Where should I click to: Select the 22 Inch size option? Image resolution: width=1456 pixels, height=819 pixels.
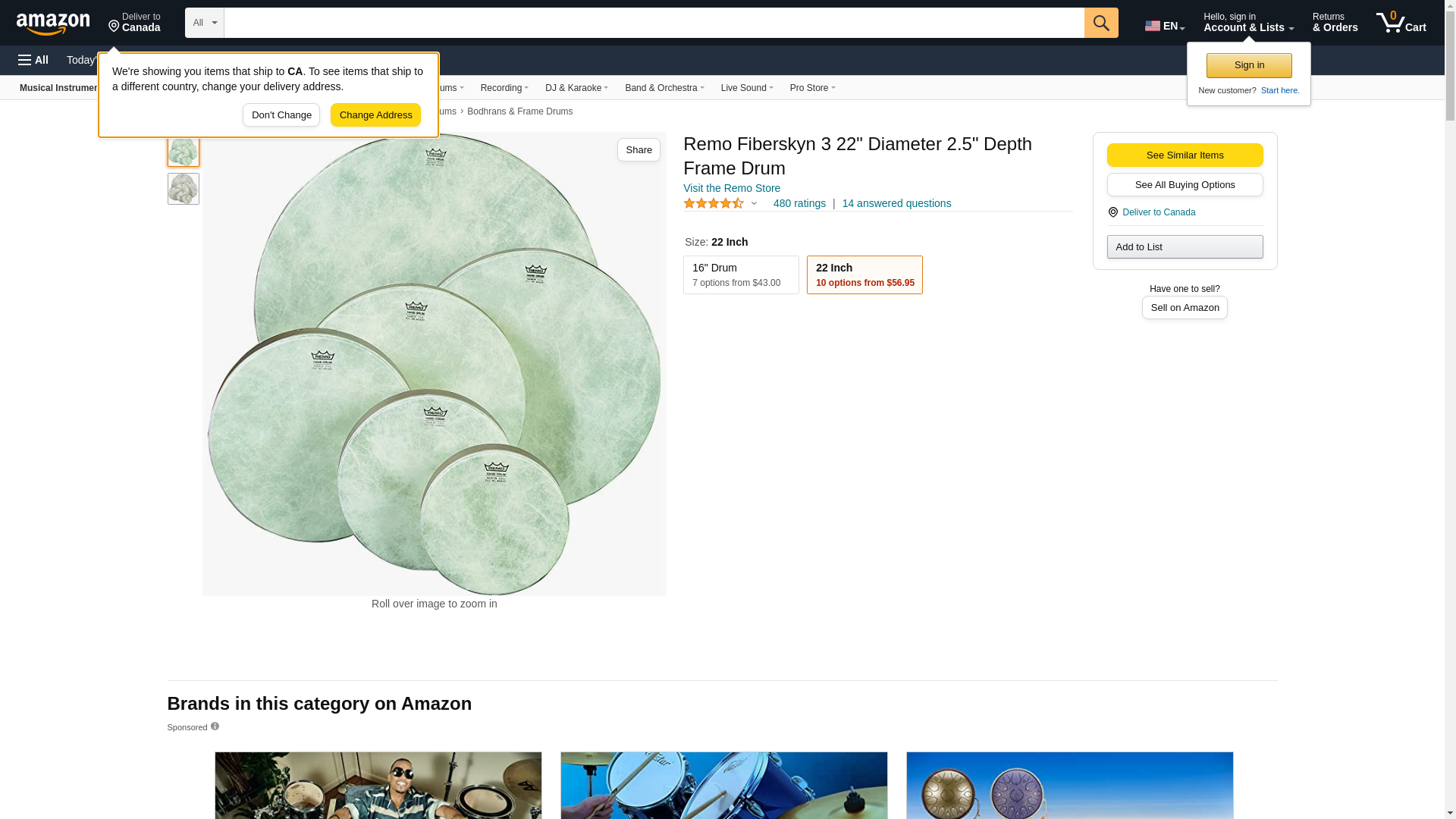point(864,275)
